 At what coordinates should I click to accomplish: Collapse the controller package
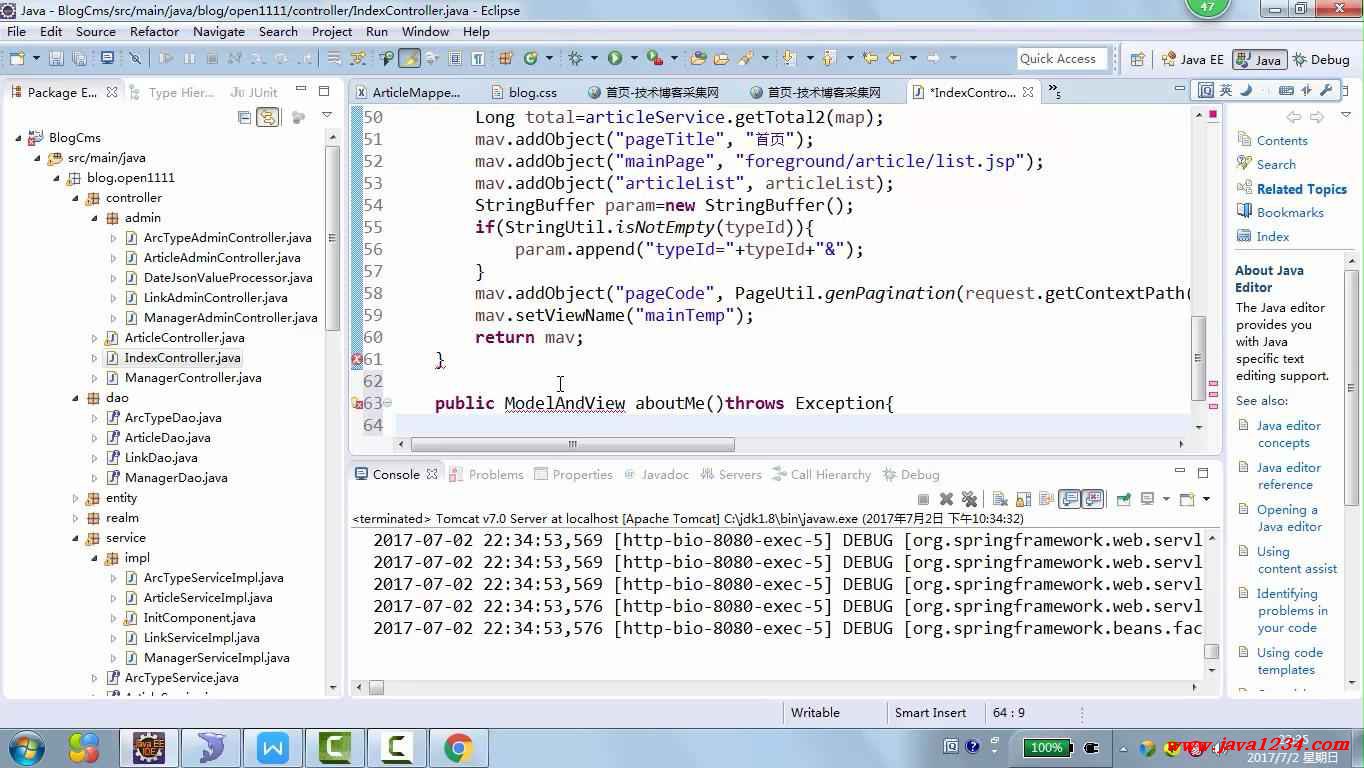(x=76, y=198)
